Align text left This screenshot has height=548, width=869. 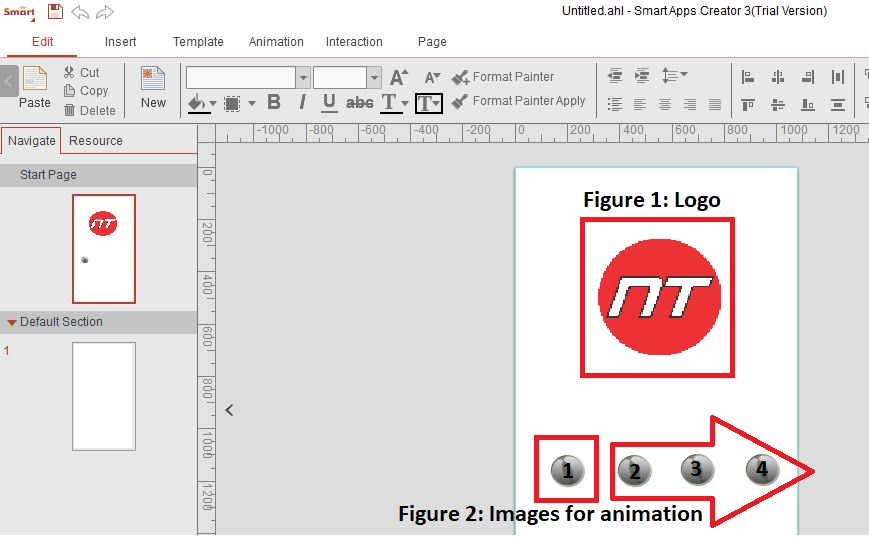[640, 104]
